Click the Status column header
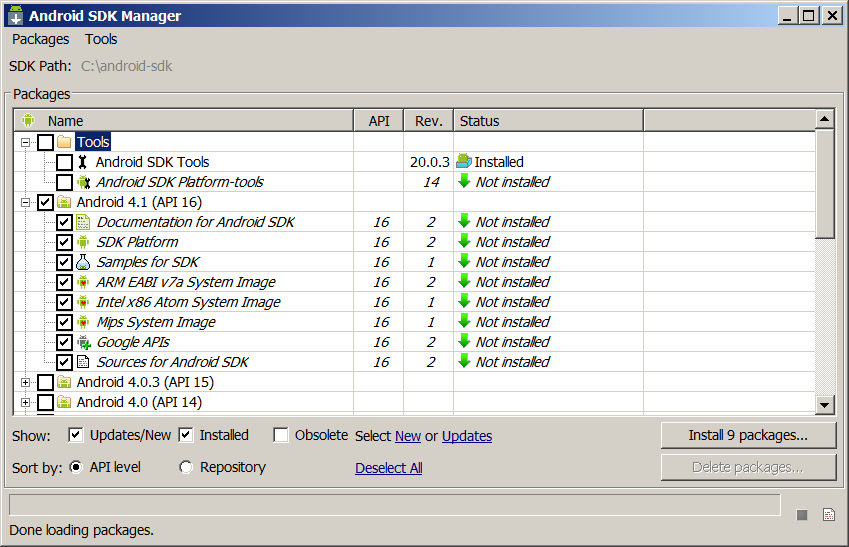This screenshot has height=547, width=849. [548, 120]
